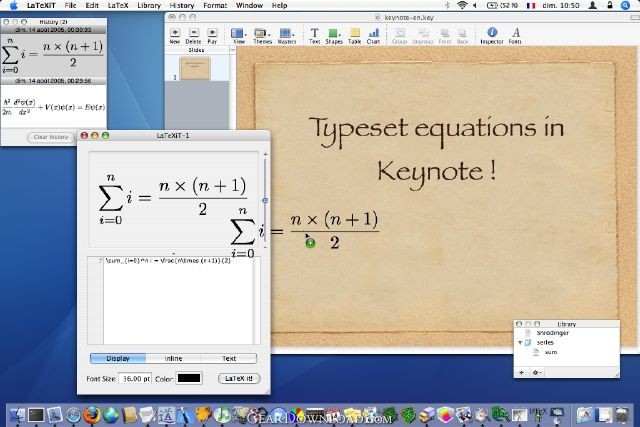Open the Masters dropdown in toolbar
This screenshot has width=640, height=427.
(x=287, y=33)
